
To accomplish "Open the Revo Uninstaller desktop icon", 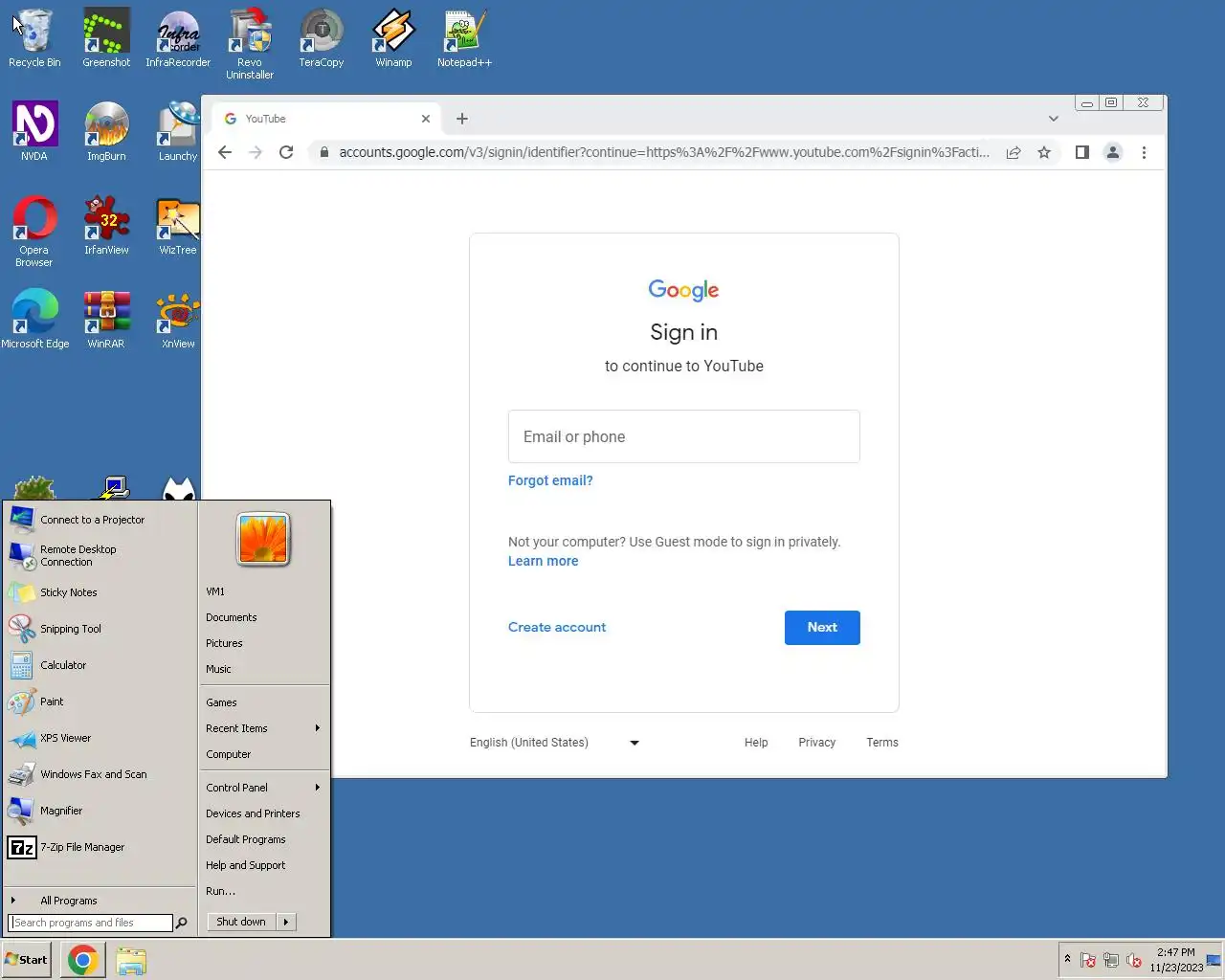I will (x=250, y=44).
